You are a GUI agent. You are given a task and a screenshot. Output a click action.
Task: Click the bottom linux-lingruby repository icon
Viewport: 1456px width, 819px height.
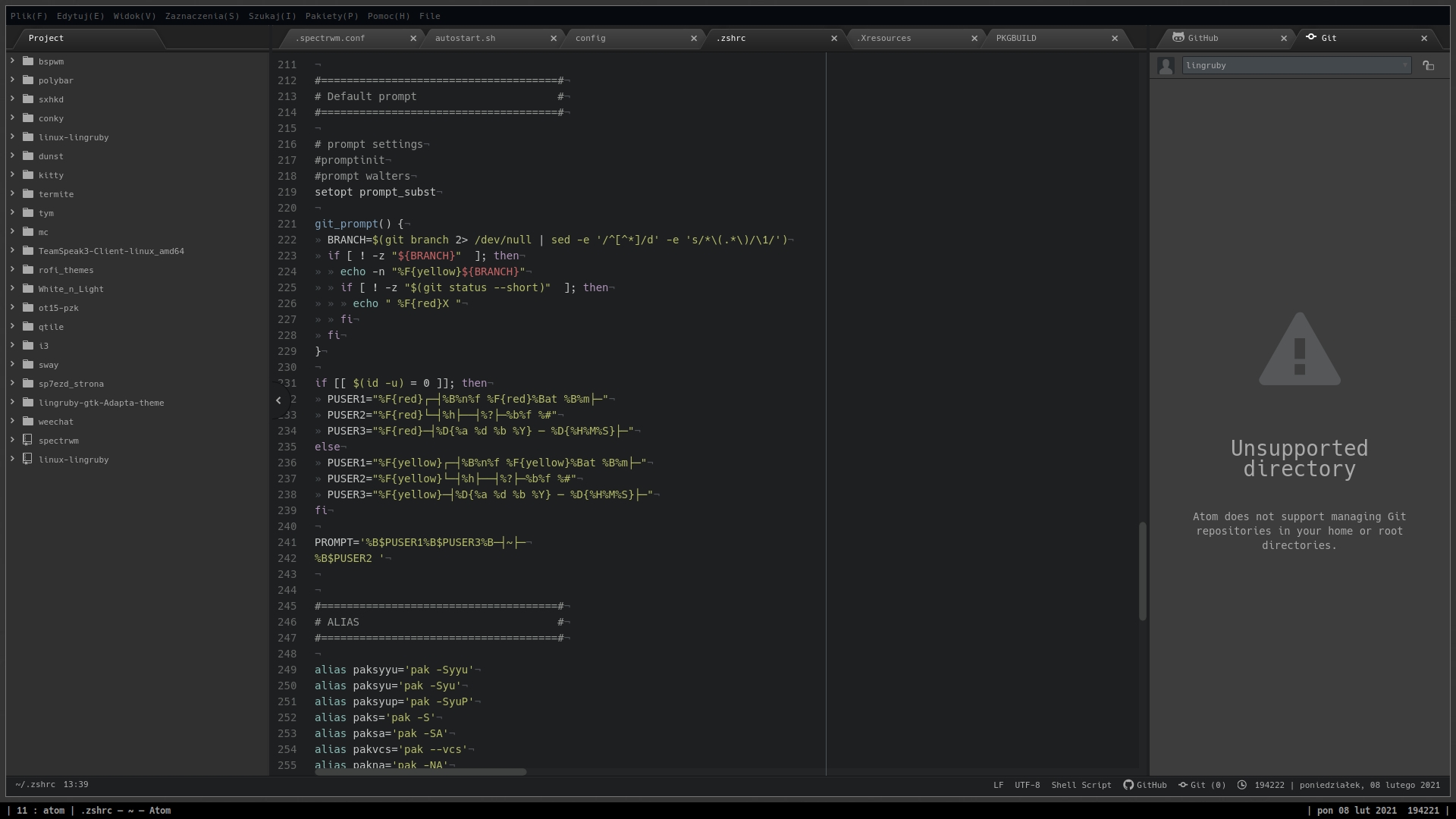click(x=28, y=459)
